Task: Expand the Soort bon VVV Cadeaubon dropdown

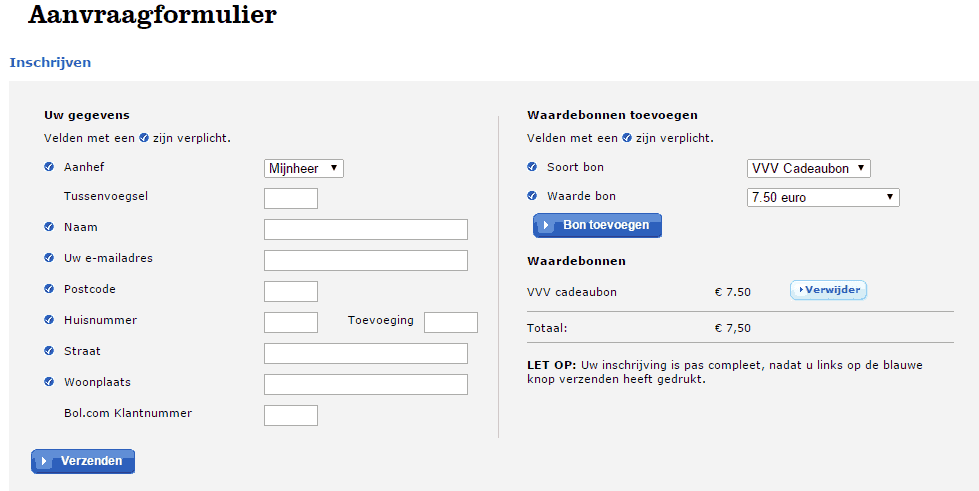Action: pyautogui.click(x=809, y=169)
